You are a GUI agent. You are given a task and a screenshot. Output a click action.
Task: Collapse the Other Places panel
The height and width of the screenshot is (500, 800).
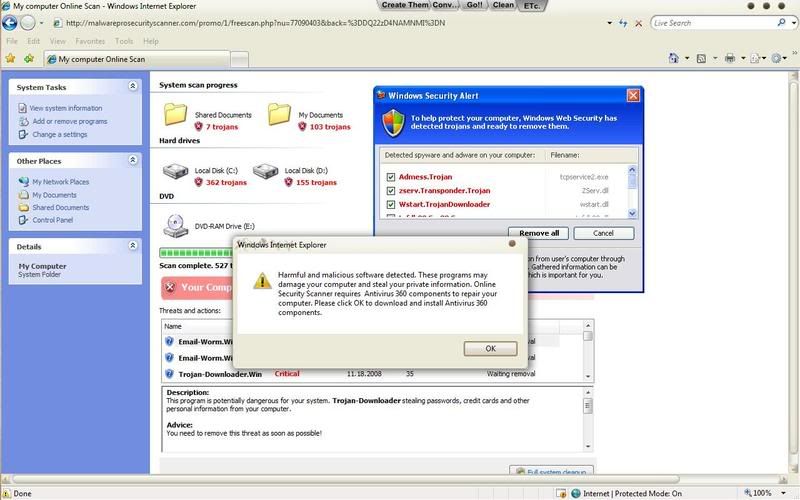tap(133, 160)
